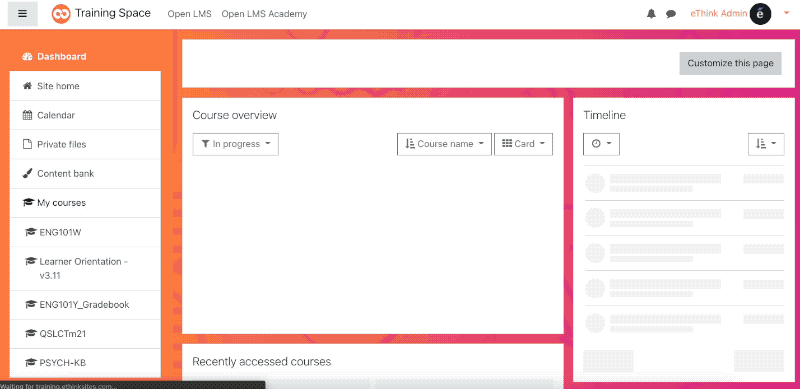Toggle the hamburger side menu button
Image resolution: width=800 pixels, height=389 pixels.
(x=22, y=14)
